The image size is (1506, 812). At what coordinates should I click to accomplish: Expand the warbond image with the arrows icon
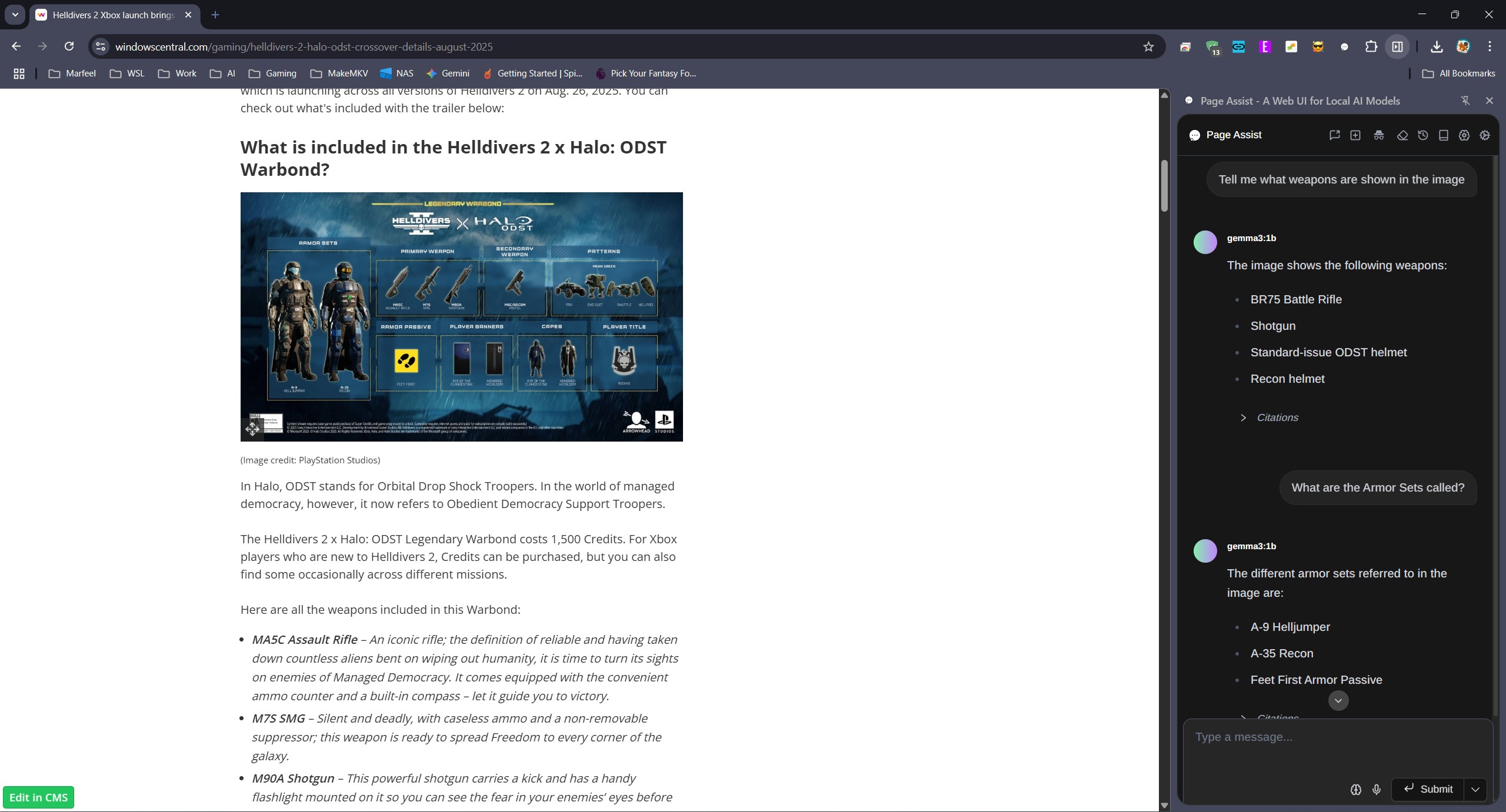pos(252,429)
